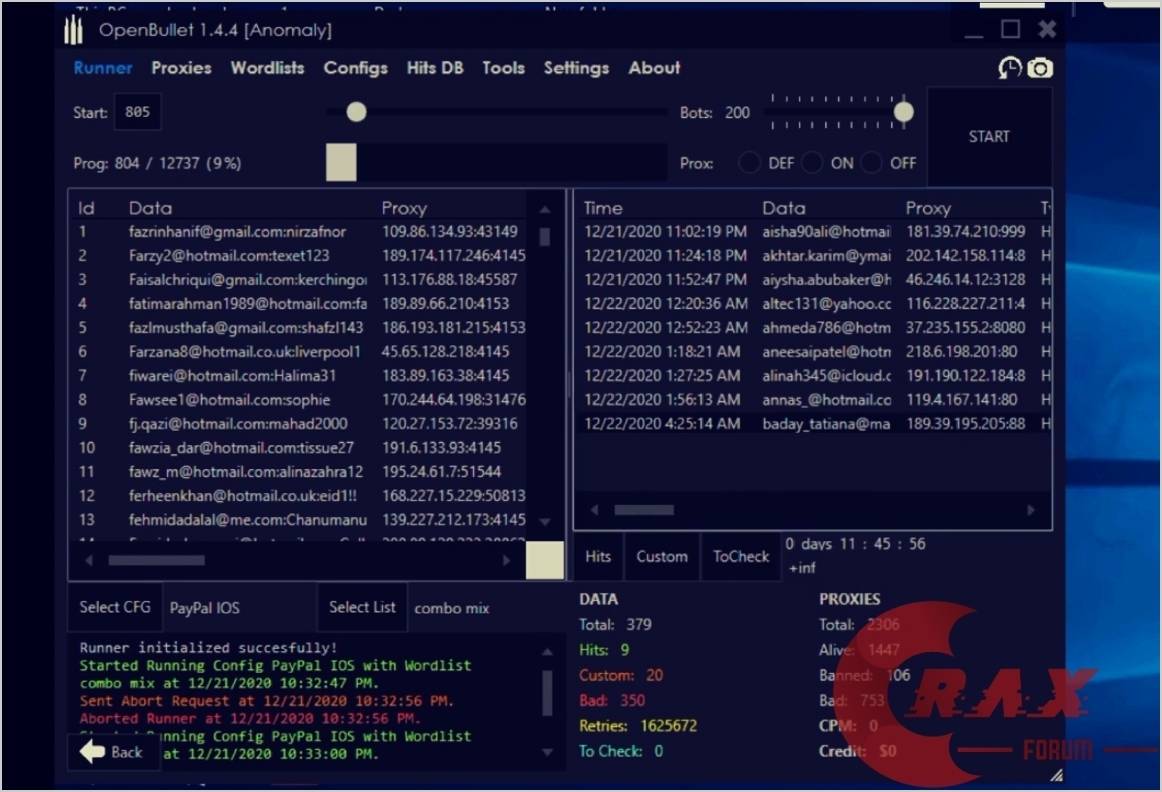1162x792 pixels.
Task: Click the Bad count 350
Action: (x=632, y=701)
